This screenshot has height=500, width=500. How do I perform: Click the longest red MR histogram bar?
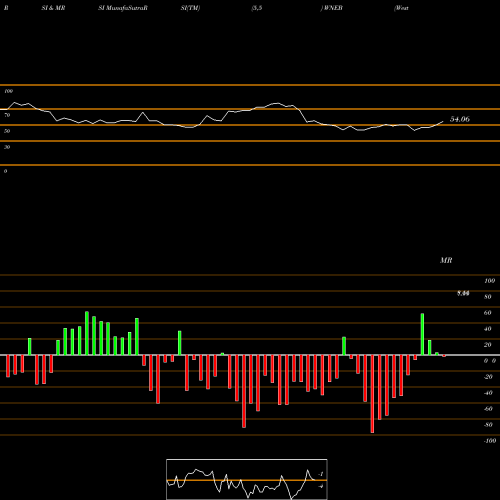click(372, 394)
